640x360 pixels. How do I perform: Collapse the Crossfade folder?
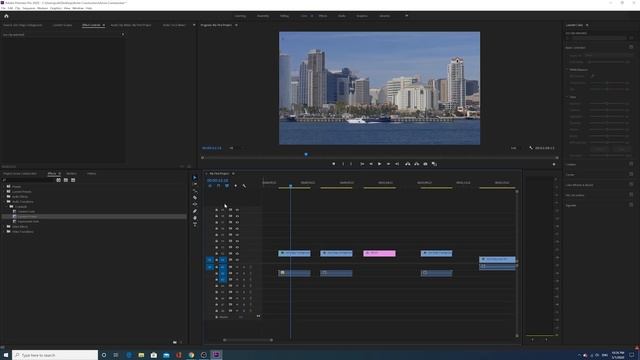7,207
